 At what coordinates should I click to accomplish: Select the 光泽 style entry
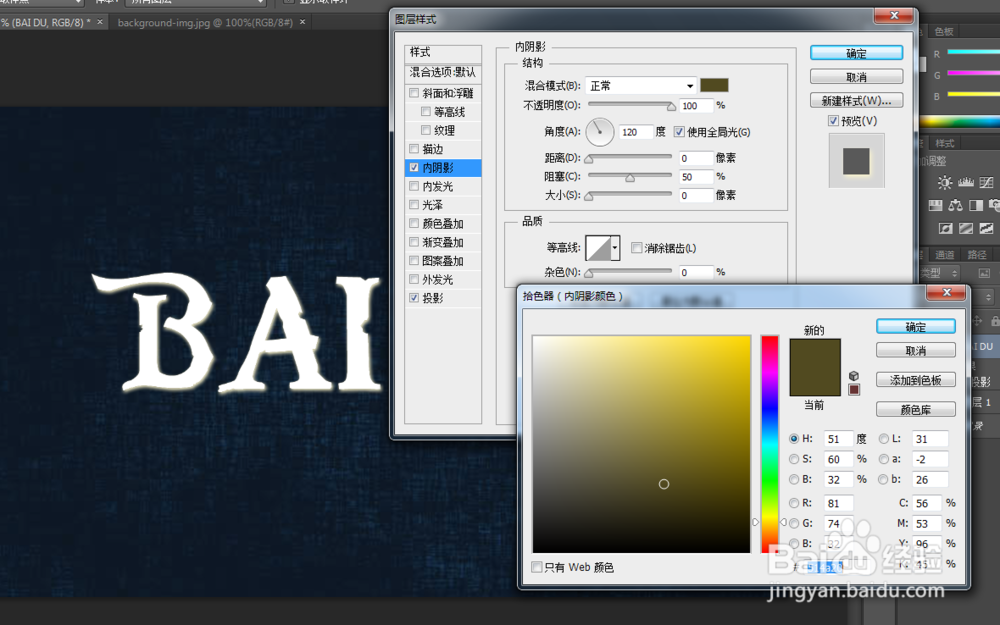(443, 205)
